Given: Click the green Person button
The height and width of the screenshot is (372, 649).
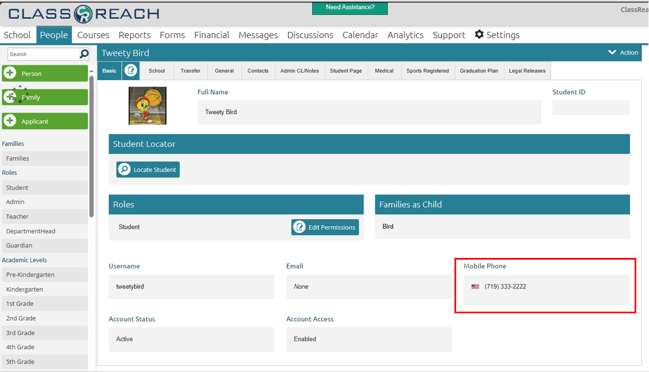Looking at the screenshot, I should click(x=45, y=73).
